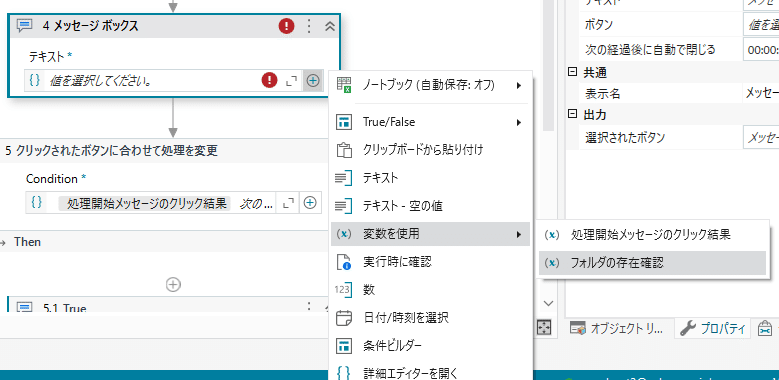Collapse the 4 メッセージ ボックス activity
The image size is (779, 380).
coord(330,26)
